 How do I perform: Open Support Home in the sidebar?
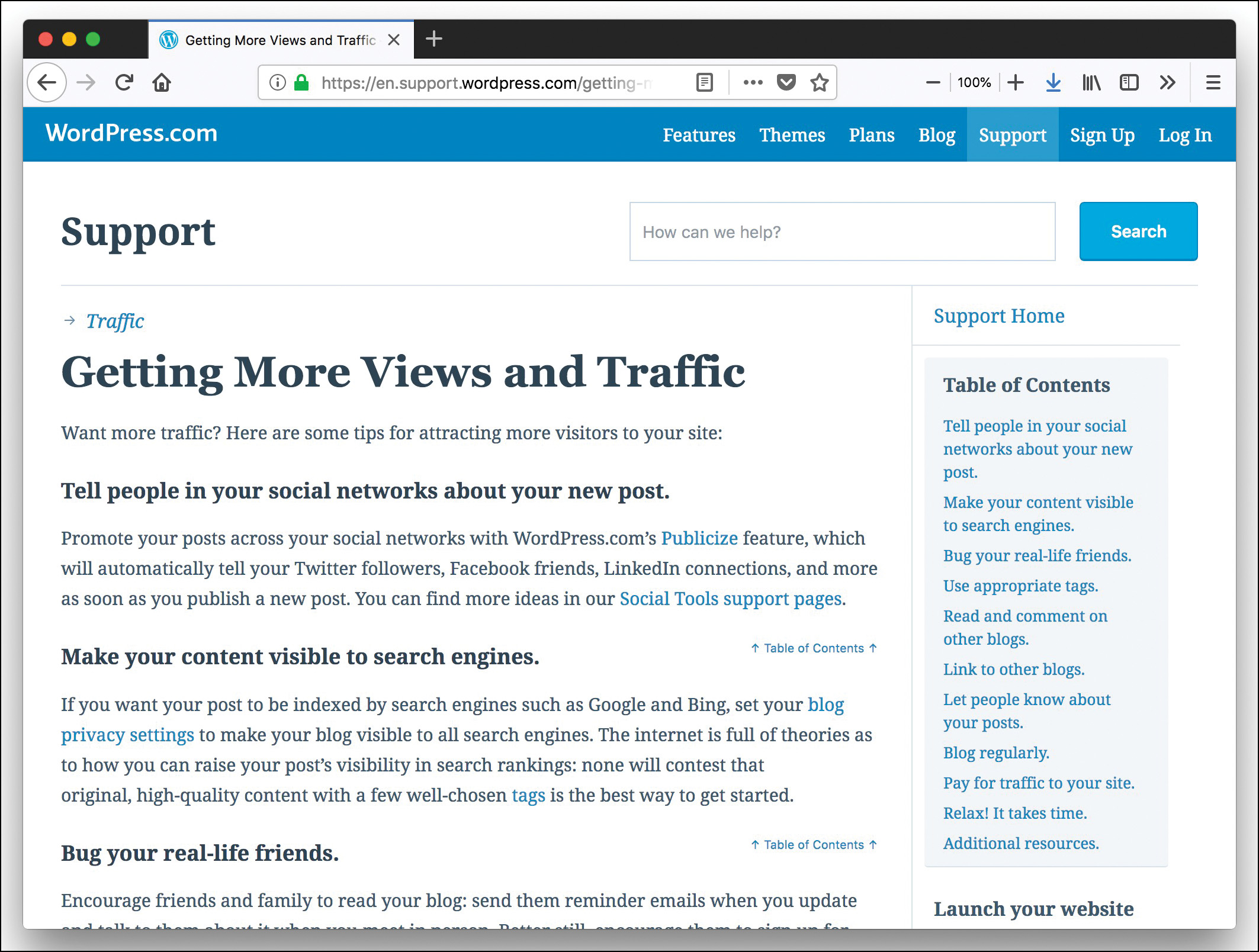tap(998, 316)
